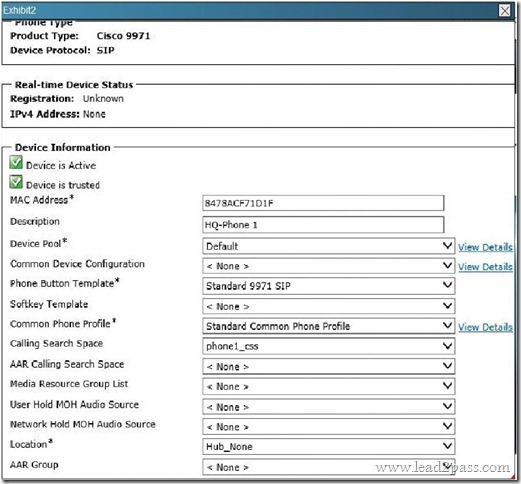The image size is (521, 484).
Task: Click the SIP device protocol value
Action: point(105,50)
